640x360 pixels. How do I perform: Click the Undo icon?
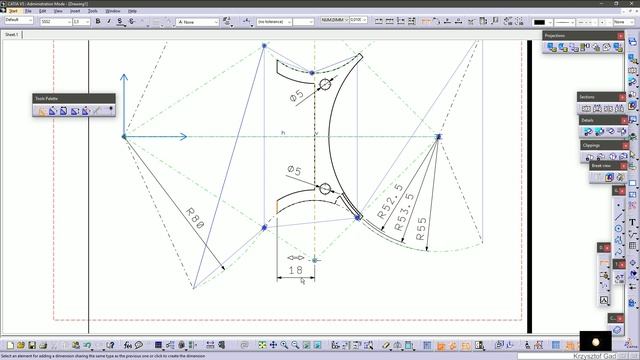[87, 345]
